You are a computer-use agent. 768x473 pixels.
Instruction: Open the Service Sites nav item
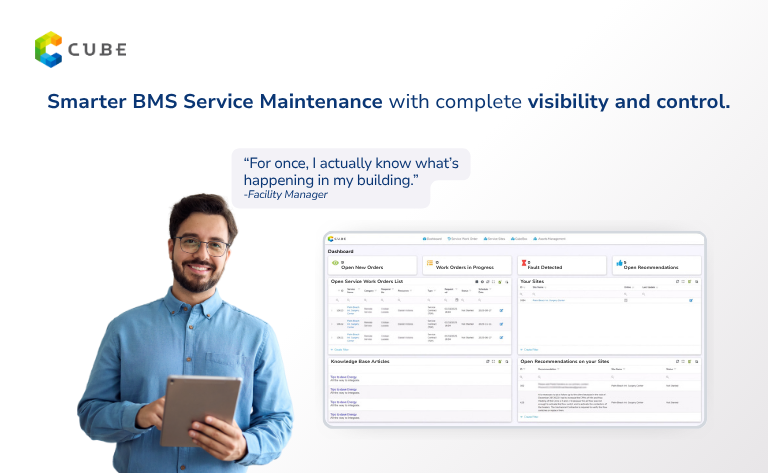click(495, 240)
